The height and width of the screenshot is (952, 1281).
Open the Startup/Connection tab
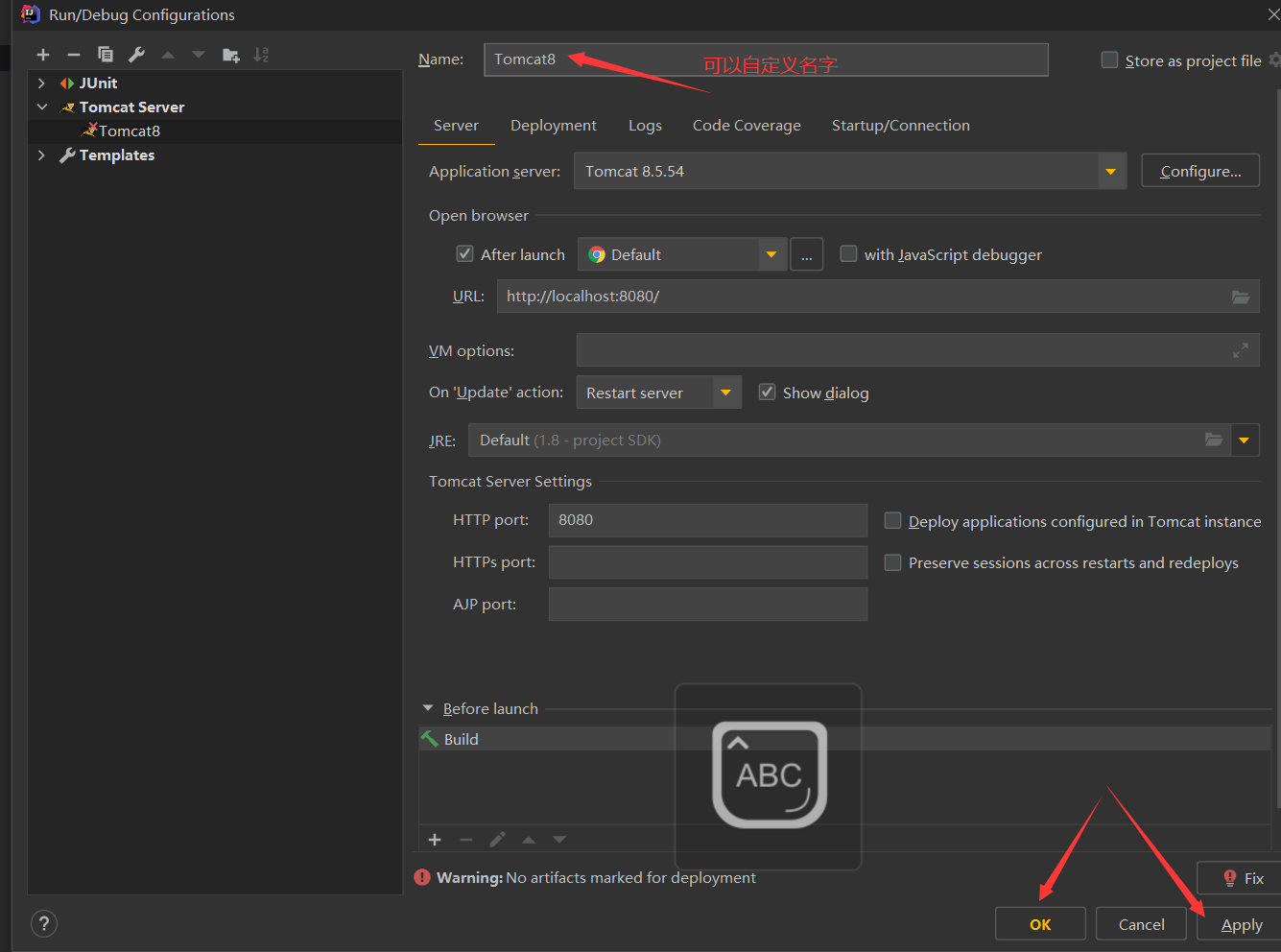pyautogui.click(x=900, y=126)
